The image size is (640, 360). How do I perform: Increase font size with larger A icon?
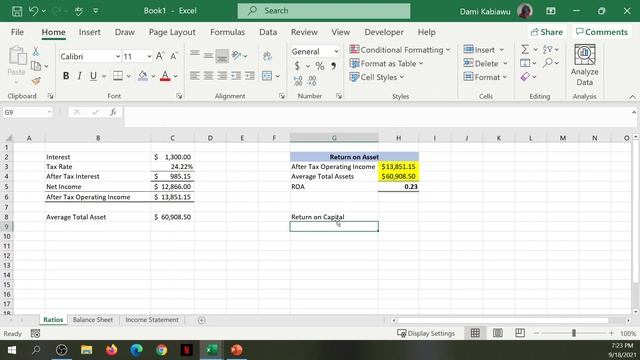(x=160, y=56)
